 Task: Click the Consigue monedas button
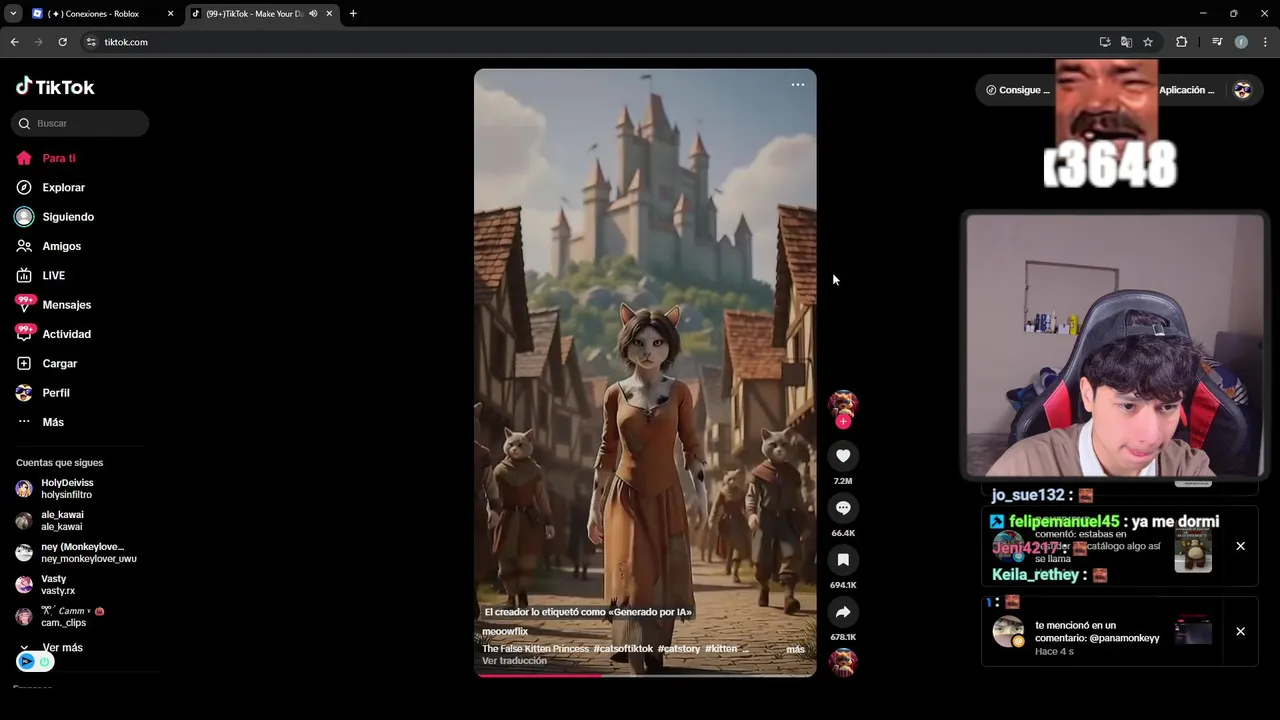point(1018,90)
